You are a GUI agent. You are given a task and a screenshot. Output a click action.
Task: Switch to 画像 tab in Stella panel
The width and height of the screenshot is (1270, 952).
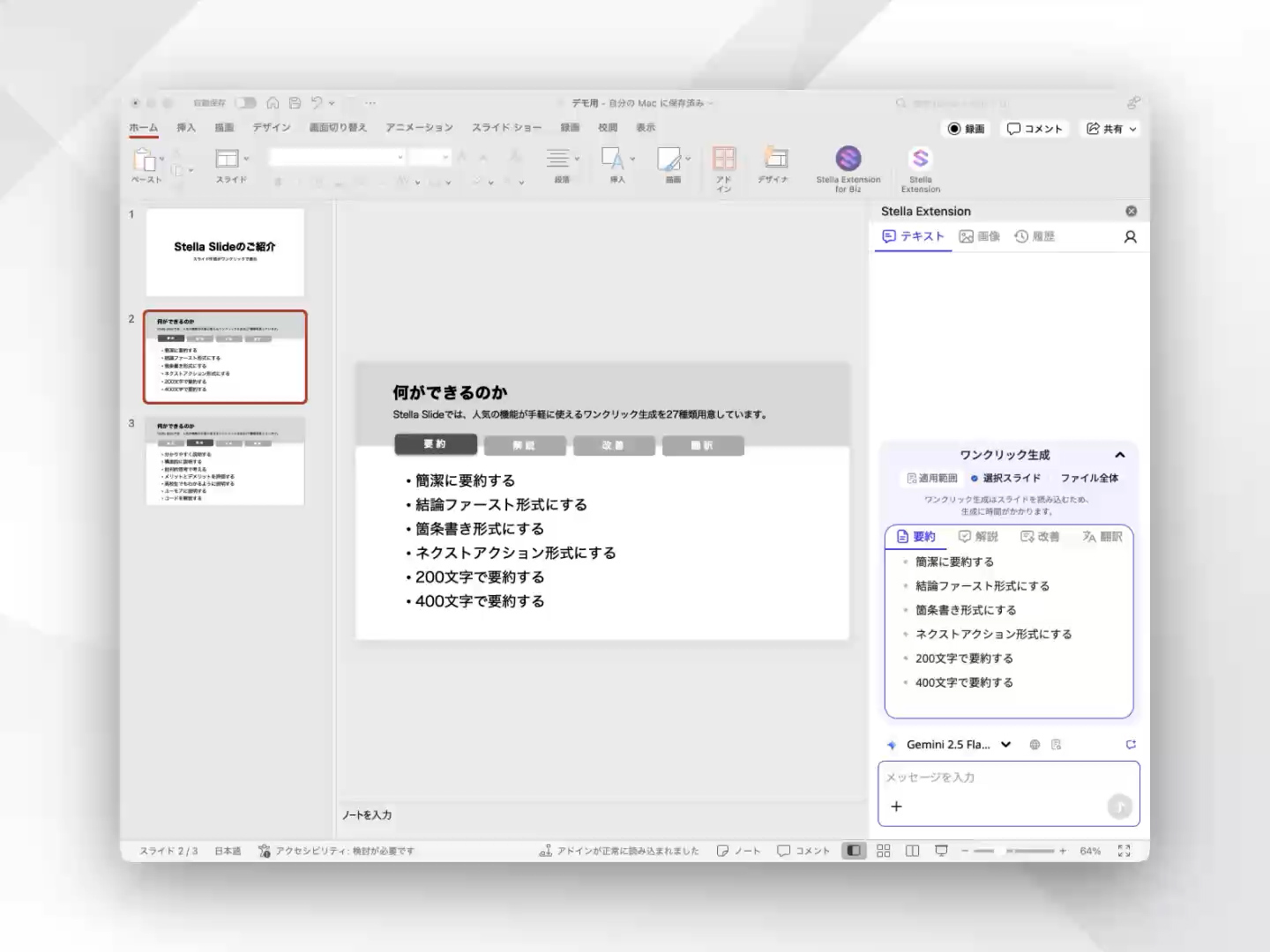pyautogui.click(x=980, y=236)
